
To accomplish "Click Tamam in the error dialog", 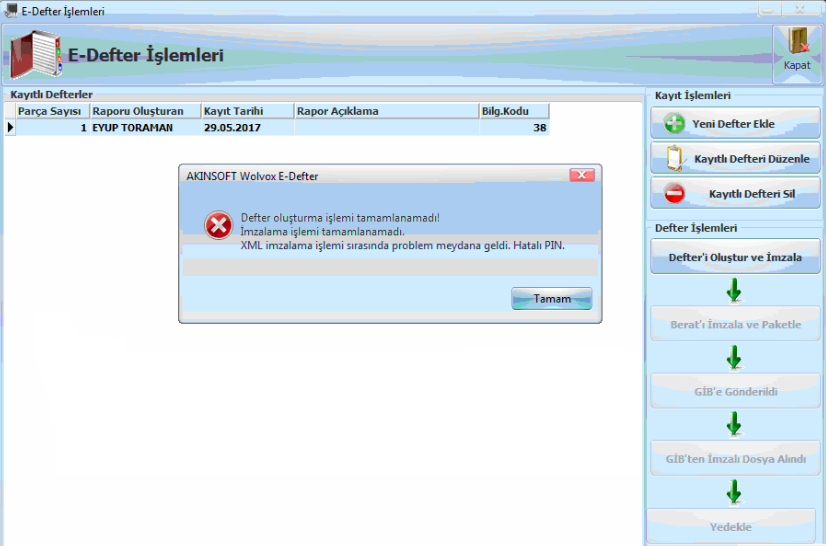I will pos(552,298).
